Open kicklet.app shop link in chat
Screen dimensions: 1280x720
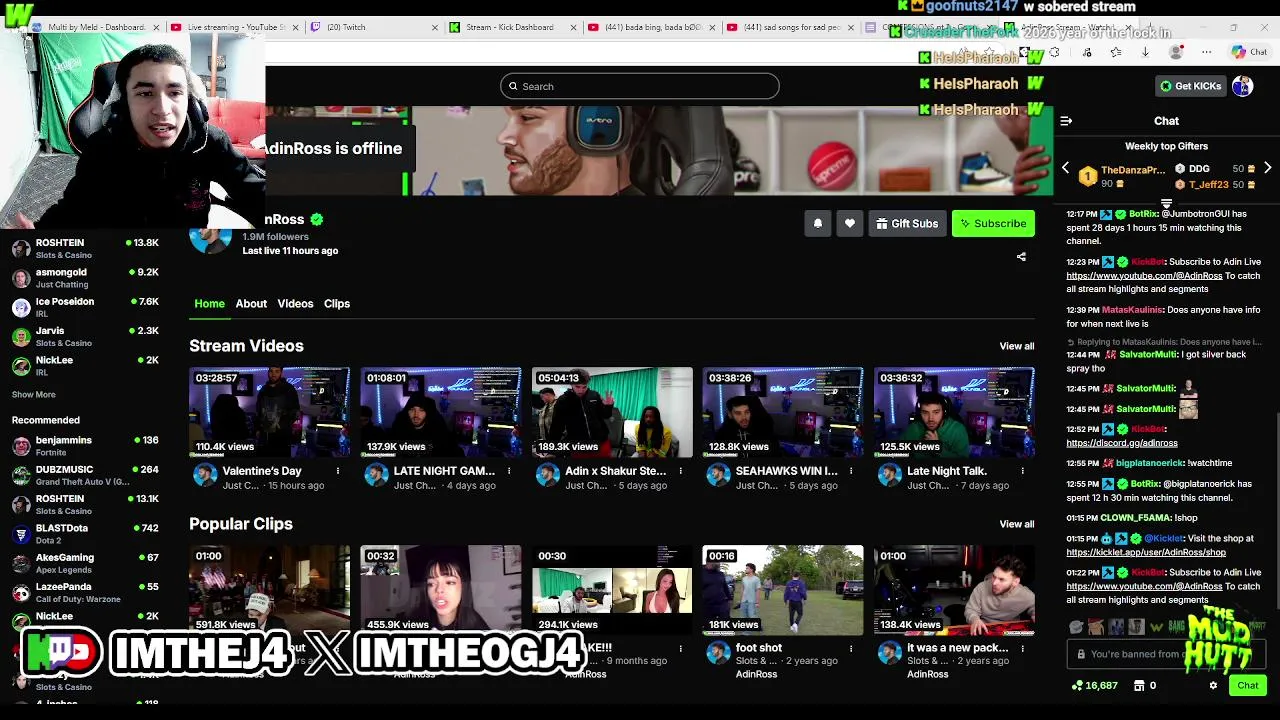coord(1146,552)
